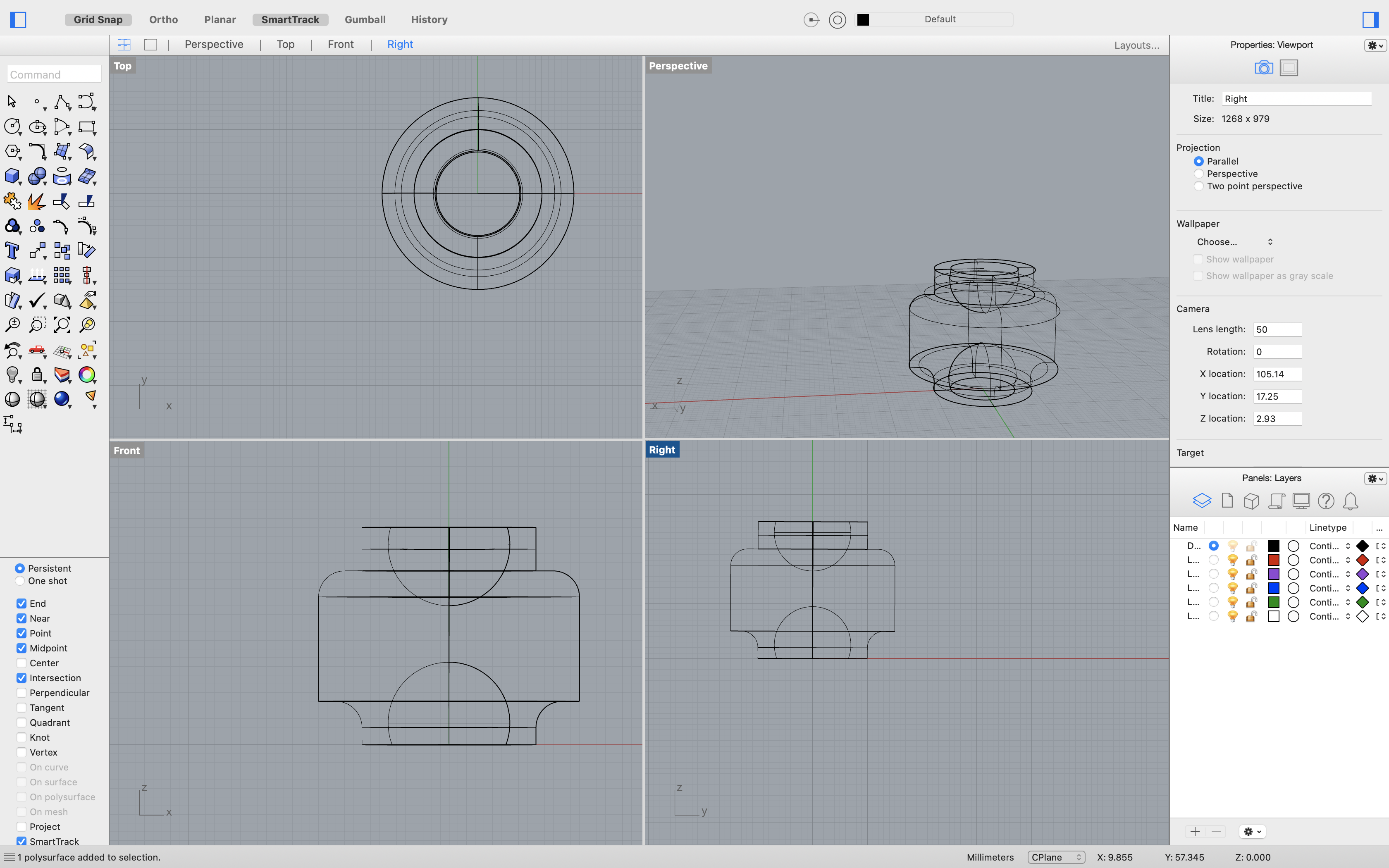
Task: Click the red car icon
Action: (37, 350)
